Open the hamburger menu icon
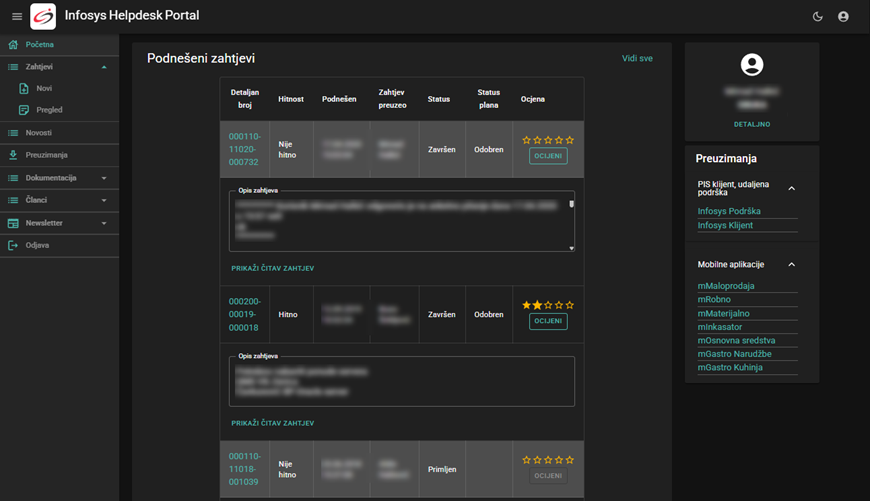 17,17
